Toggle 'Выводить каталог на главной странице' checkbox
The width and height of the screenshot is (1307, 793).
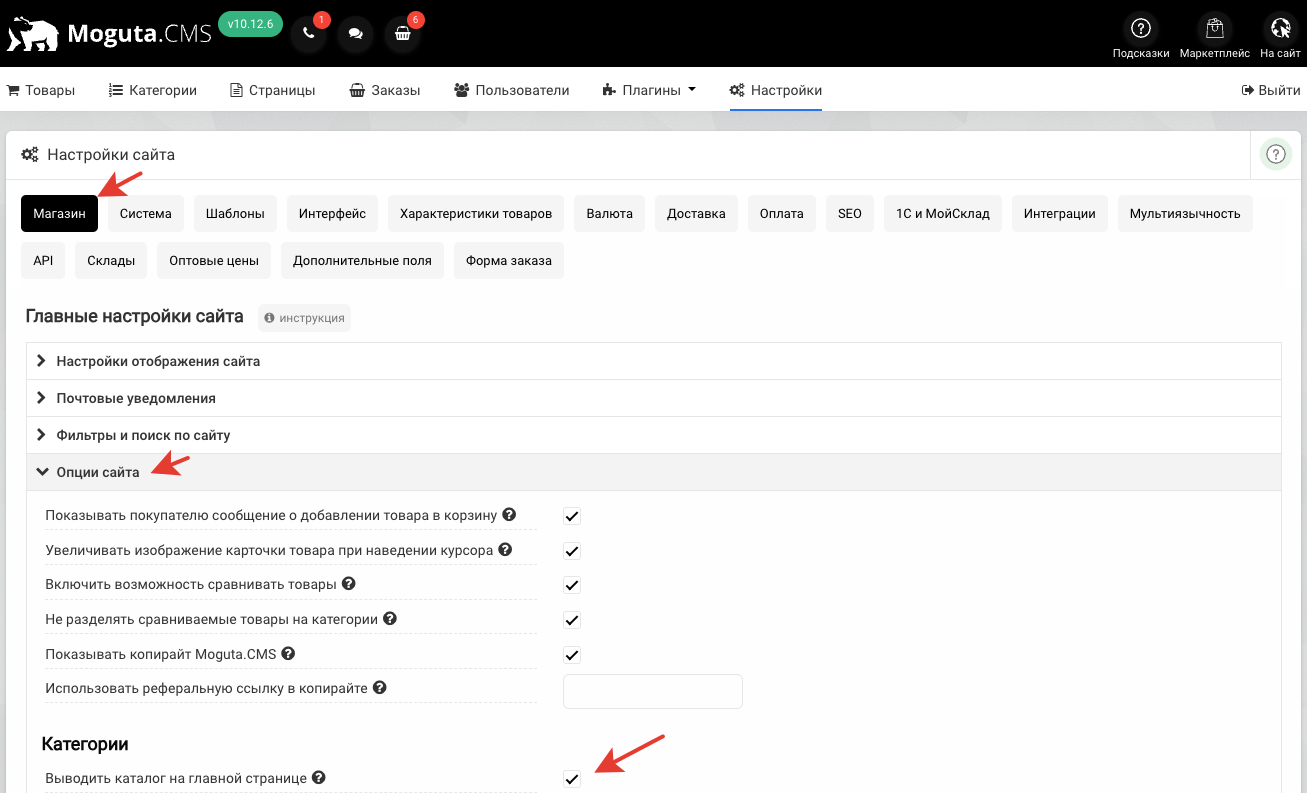[572, 779]
